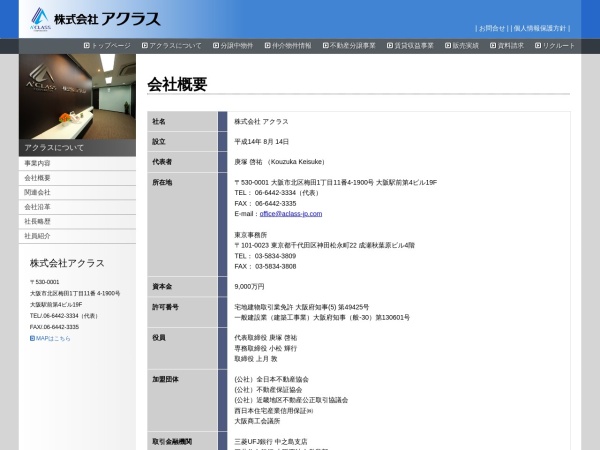This screenshot has height=450, width=600.
Task: Click the 社名 row label
Action: 159,121
